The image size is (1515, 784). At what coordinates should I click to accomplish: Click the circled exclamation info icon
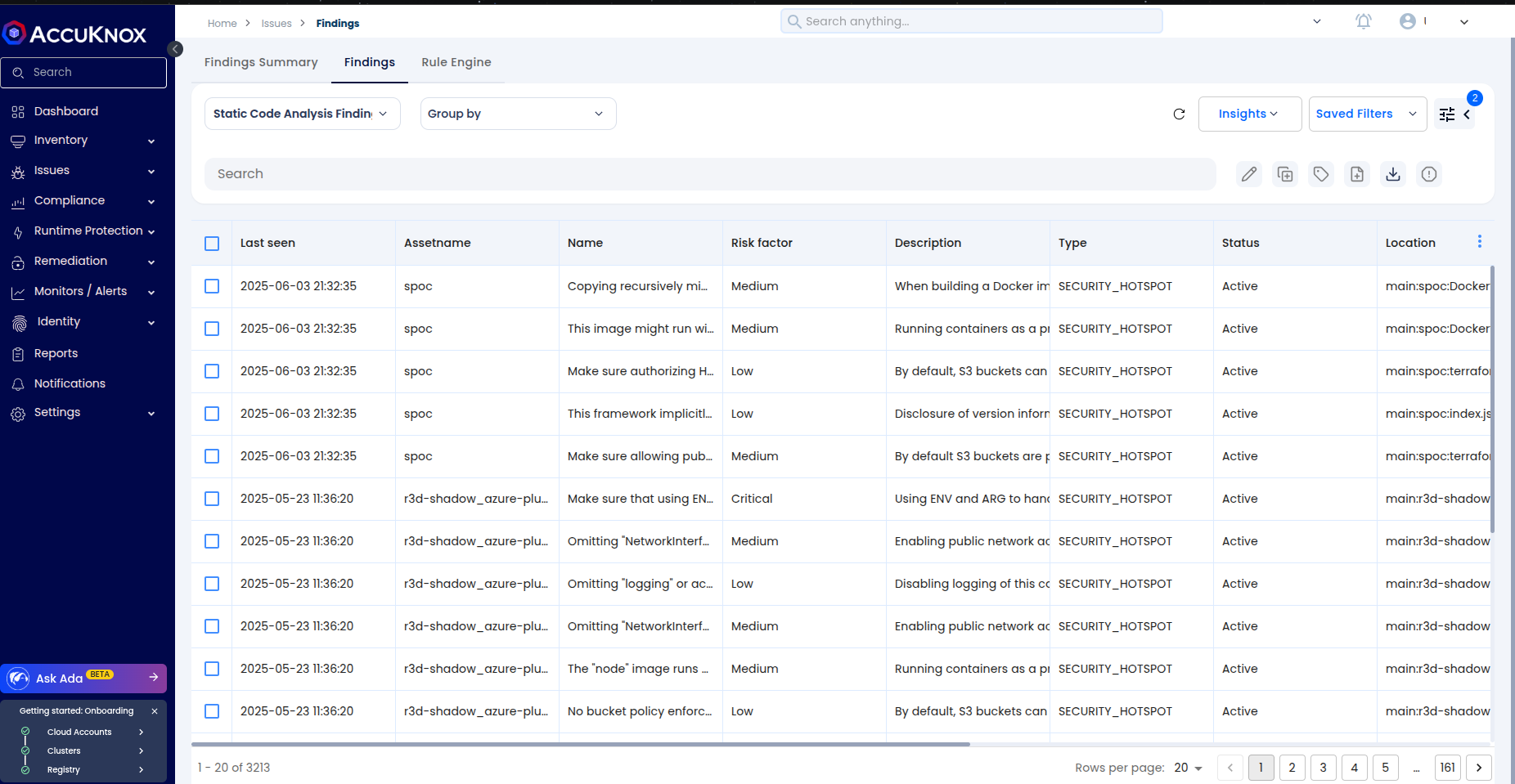pyautogui.click(x=1429, y=174)
